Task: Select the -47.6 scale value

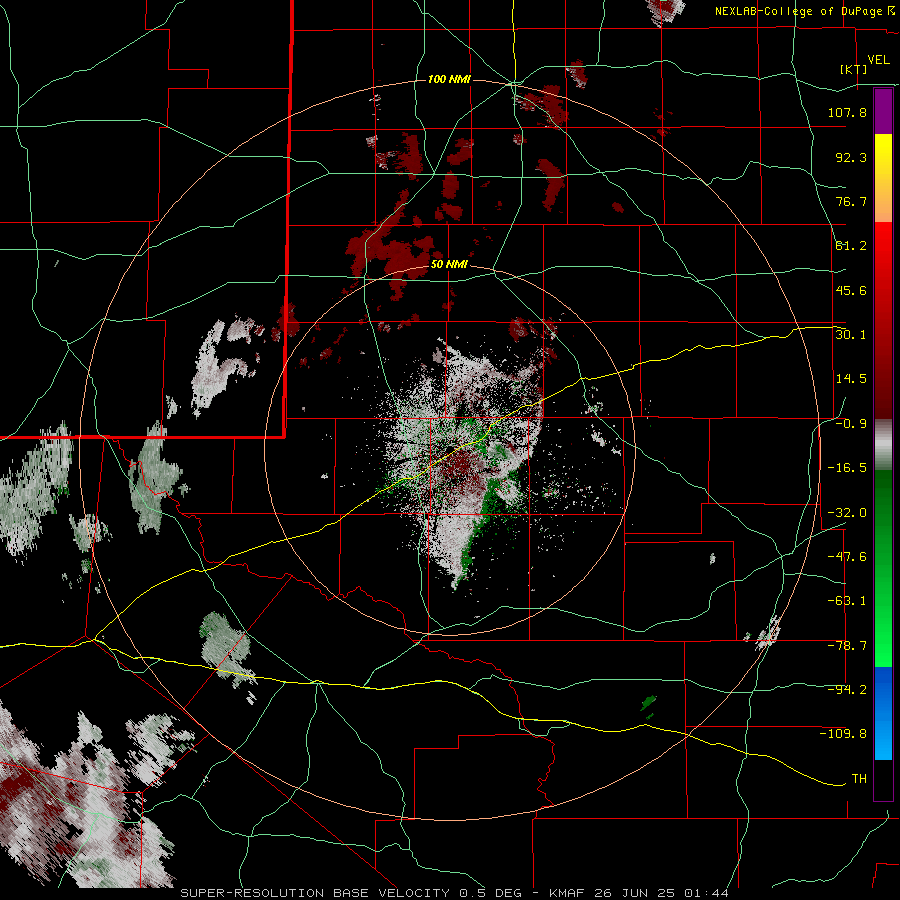Action: pos(847,557)
